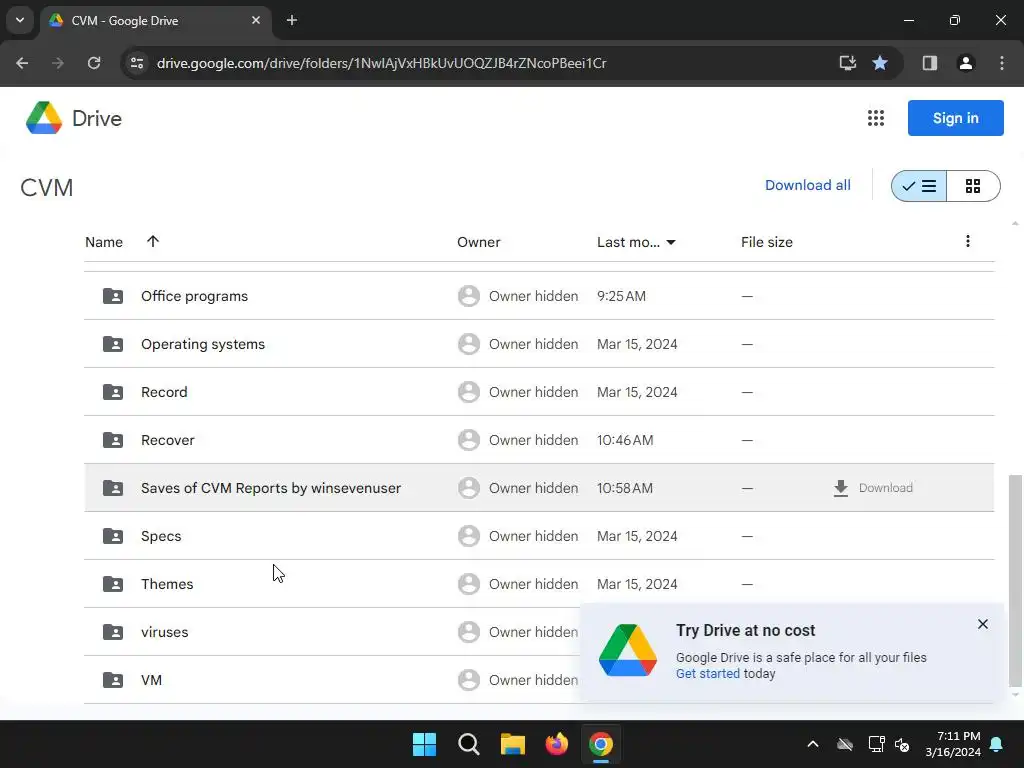Viewport: 1024px width, 768px height.
Task: Click the owner avatar in the Themes row
Action: click(x=469, y=584)
